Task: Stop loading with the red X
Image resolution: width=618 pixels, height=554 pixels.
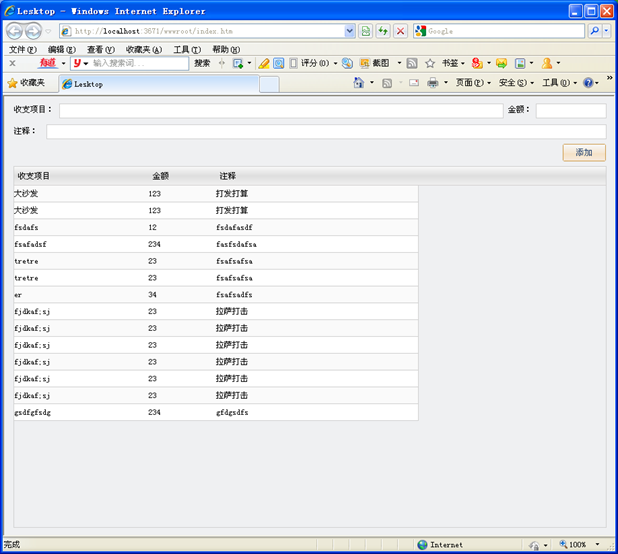Action: (x=400, y=31)
